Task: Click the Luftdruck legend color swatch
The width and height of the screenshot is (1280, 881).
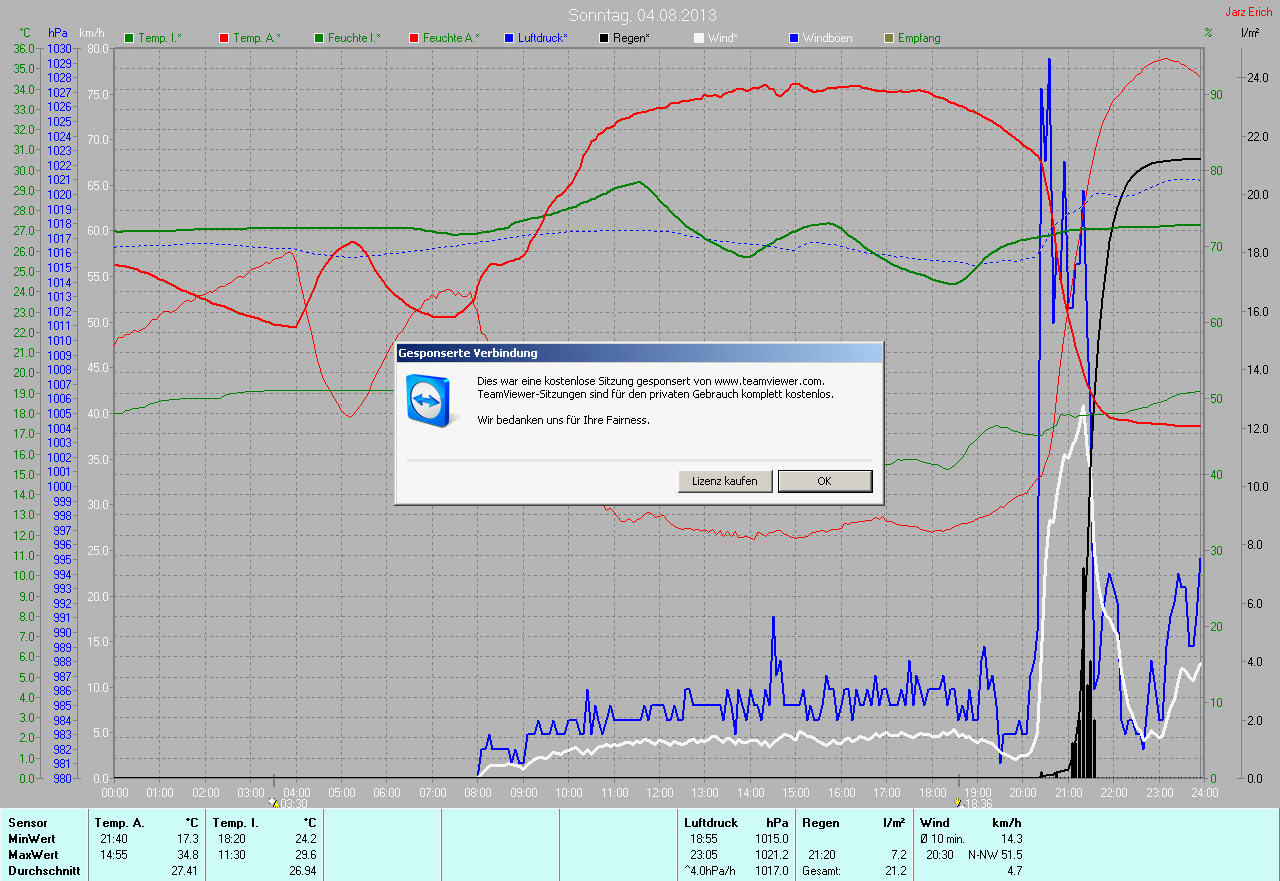Action: point(510,38)
